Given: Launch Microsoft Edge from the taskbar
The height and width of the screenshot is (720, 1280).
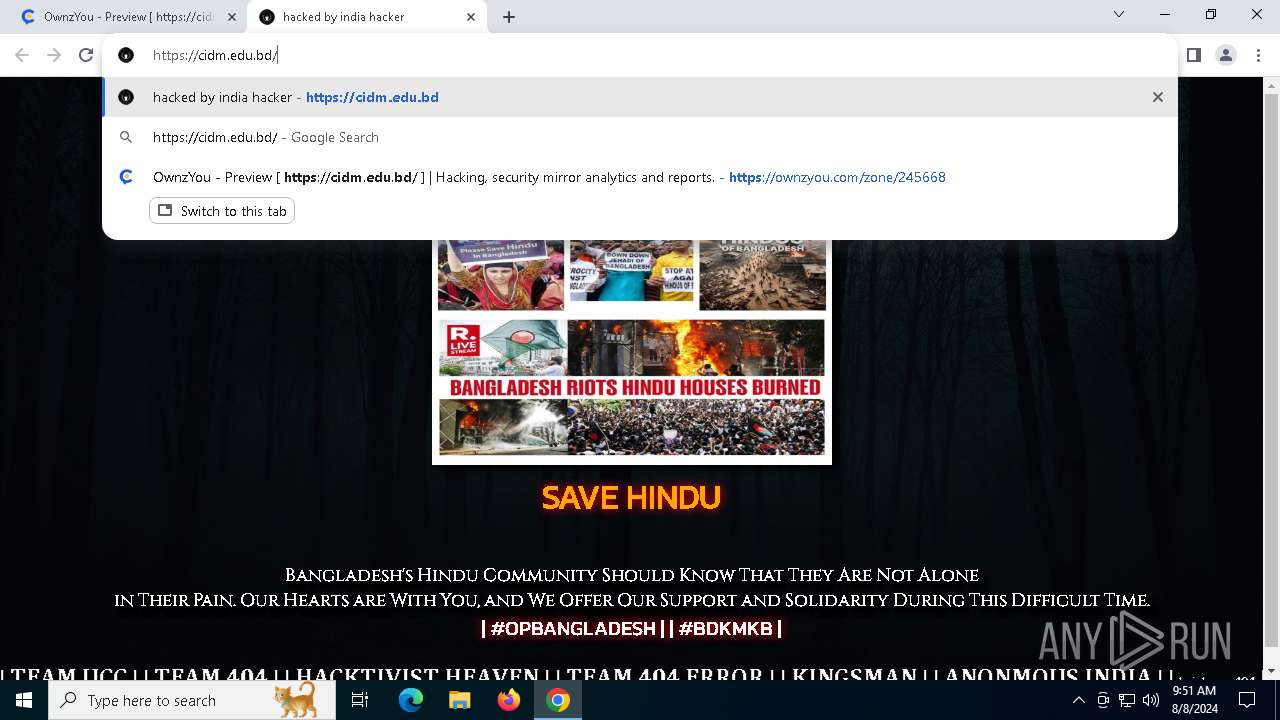Looking at the screenshot, I should (x=411, y=700).
